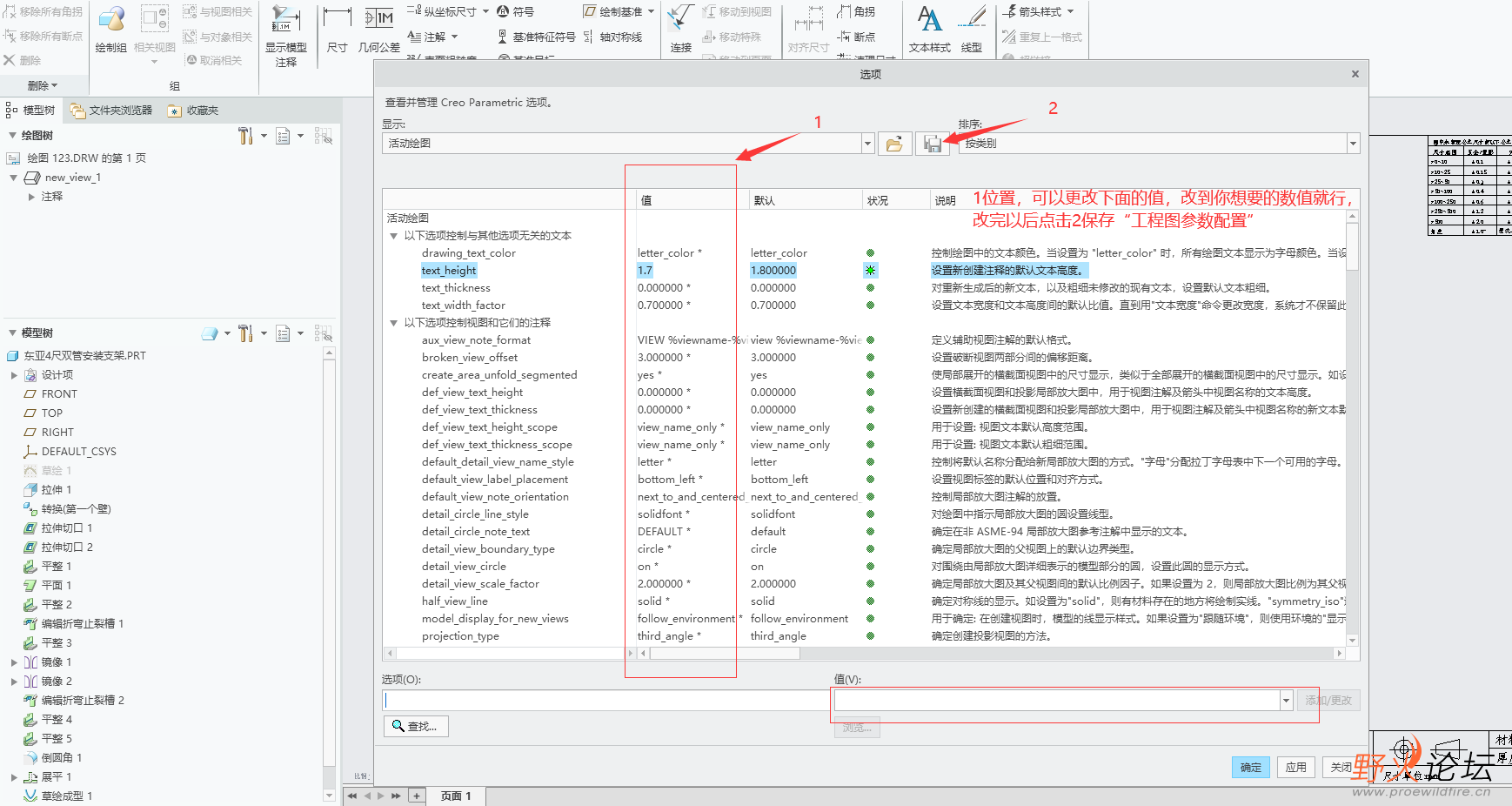Click the model tree show list icon
The width and height of the screenshot is (1512, 806).
(283, 333)
